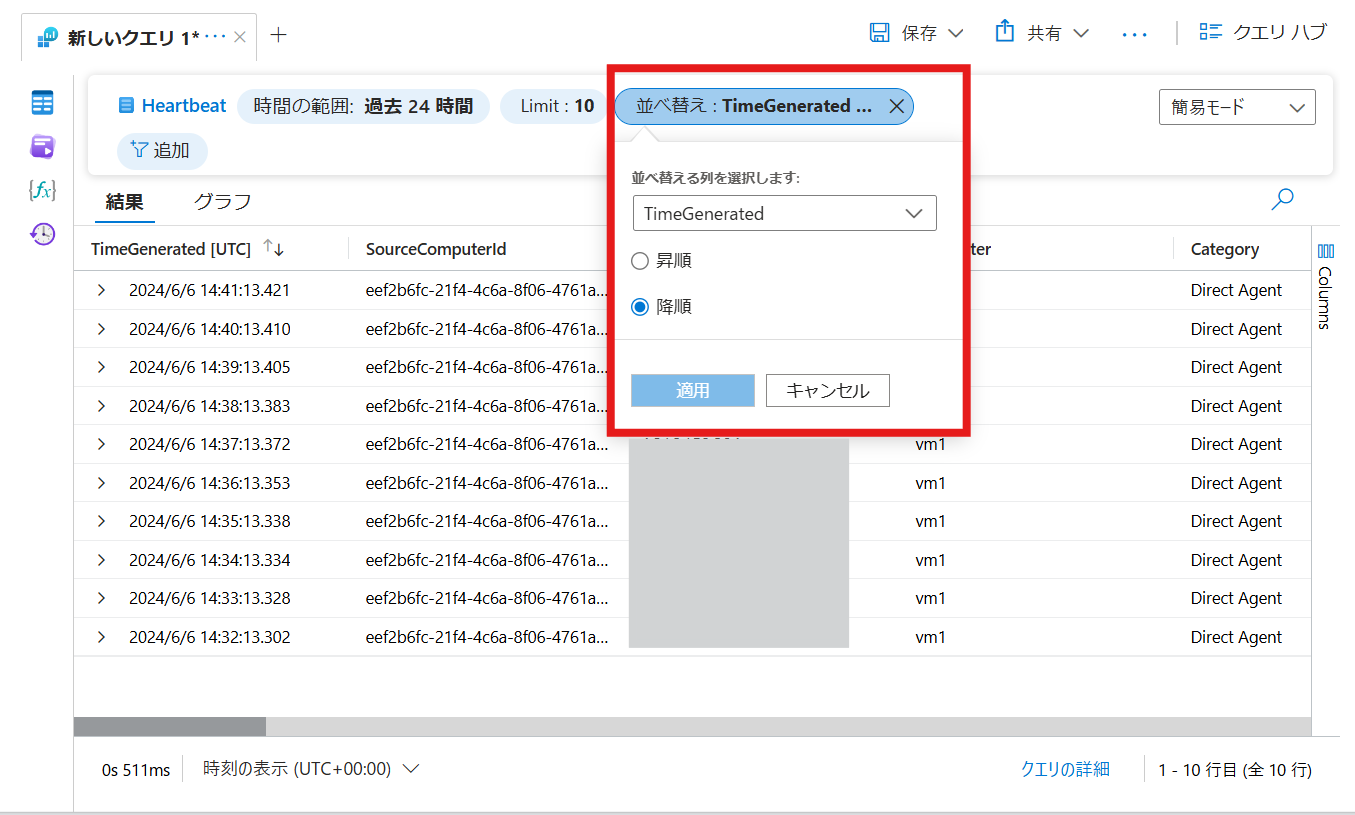Image resolution: width=1355 pixels, height=815 pixels.
Task: Click the 保存 save disk icon
Action: click(x=880, y=33)
